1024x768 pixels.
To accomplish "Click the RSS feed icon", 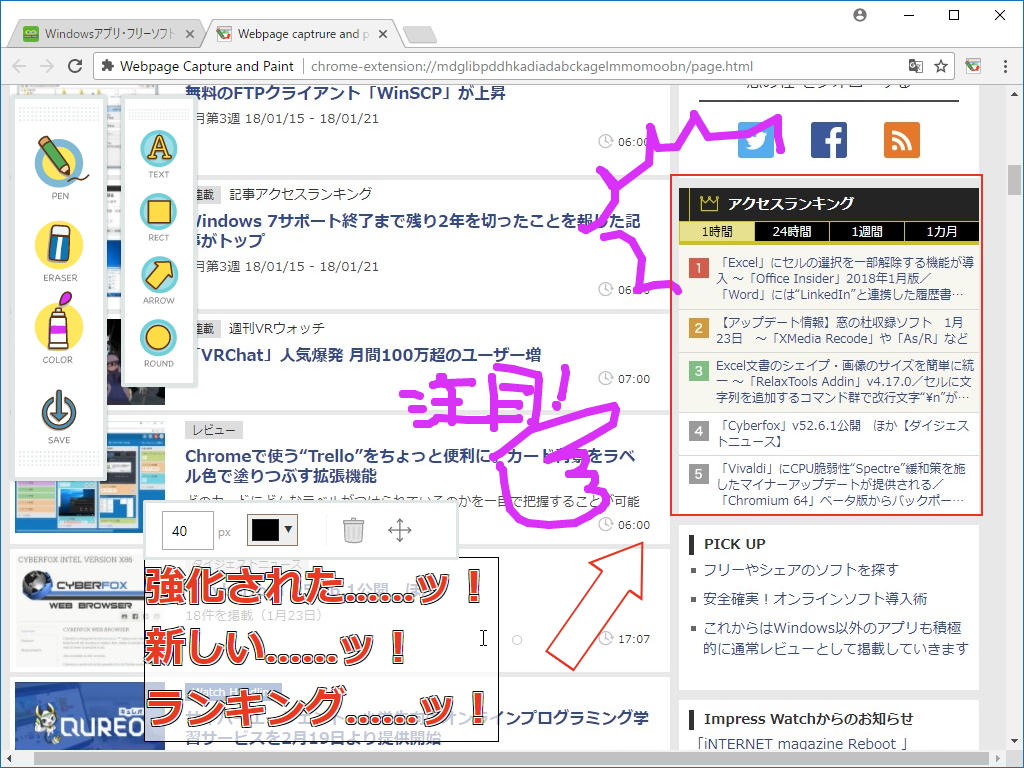I will [901, 140].
